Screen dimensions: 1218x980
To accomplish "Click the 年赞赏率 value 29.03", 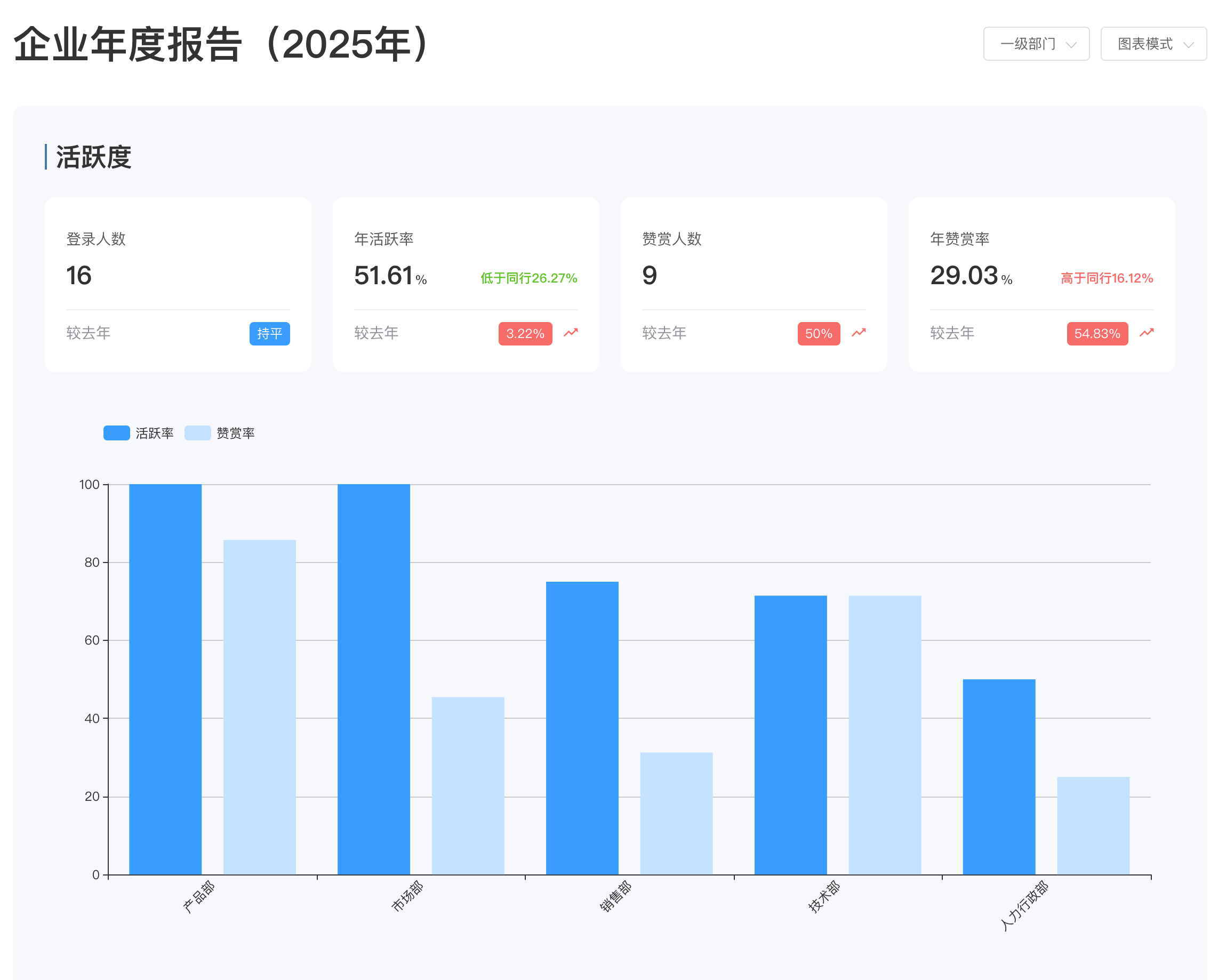I will coord(964,276).
